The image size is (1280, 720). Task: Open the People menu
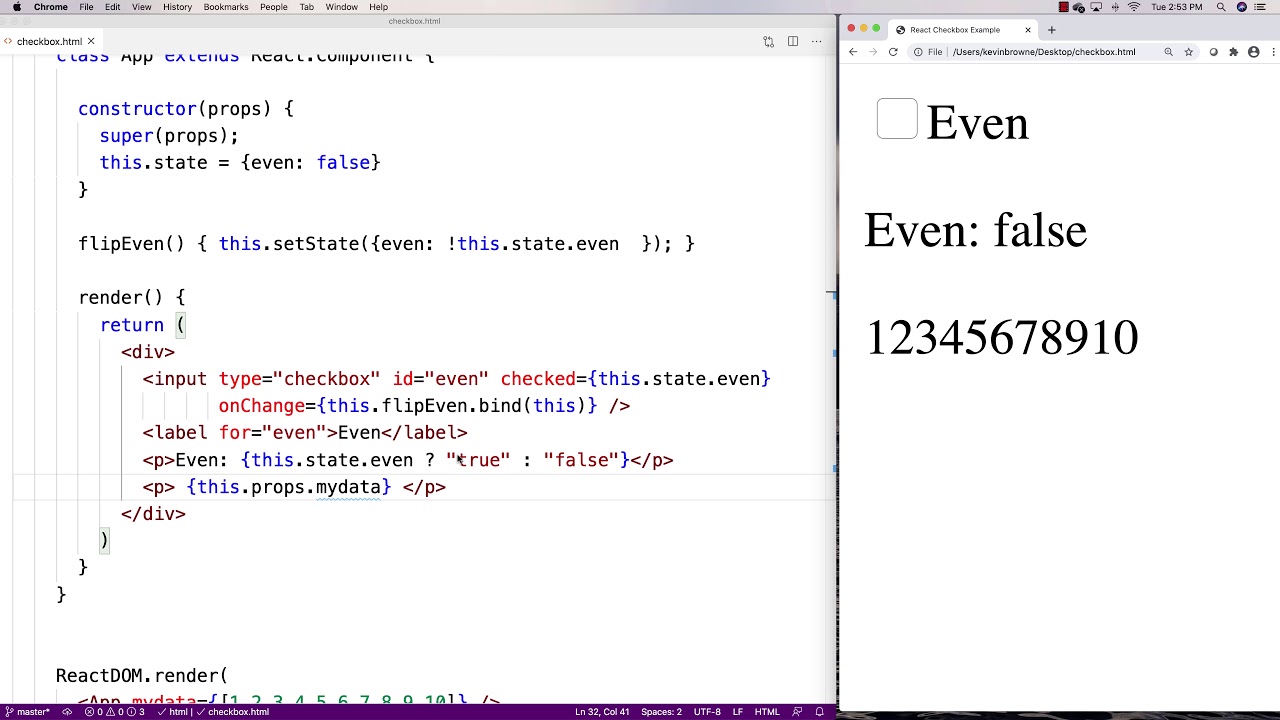coord(273,7)
